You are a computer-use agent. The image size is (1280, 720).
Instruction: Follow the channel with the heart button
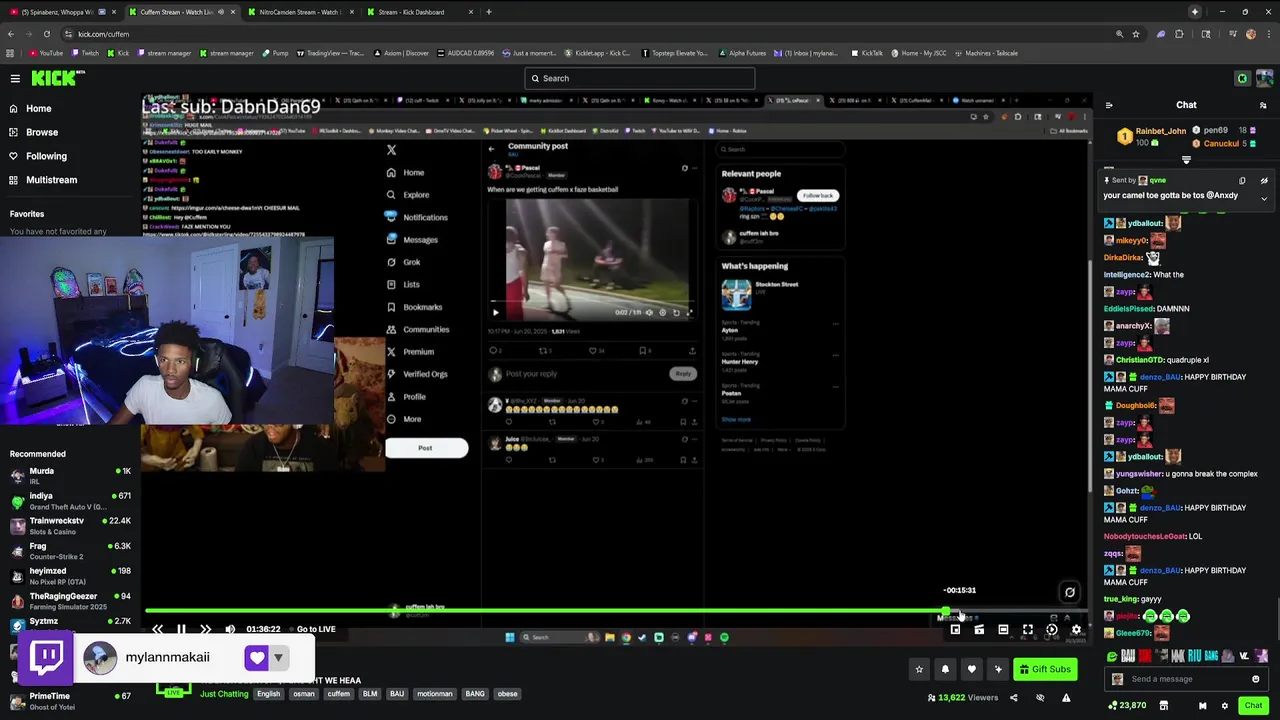click(x=971, y=669)
